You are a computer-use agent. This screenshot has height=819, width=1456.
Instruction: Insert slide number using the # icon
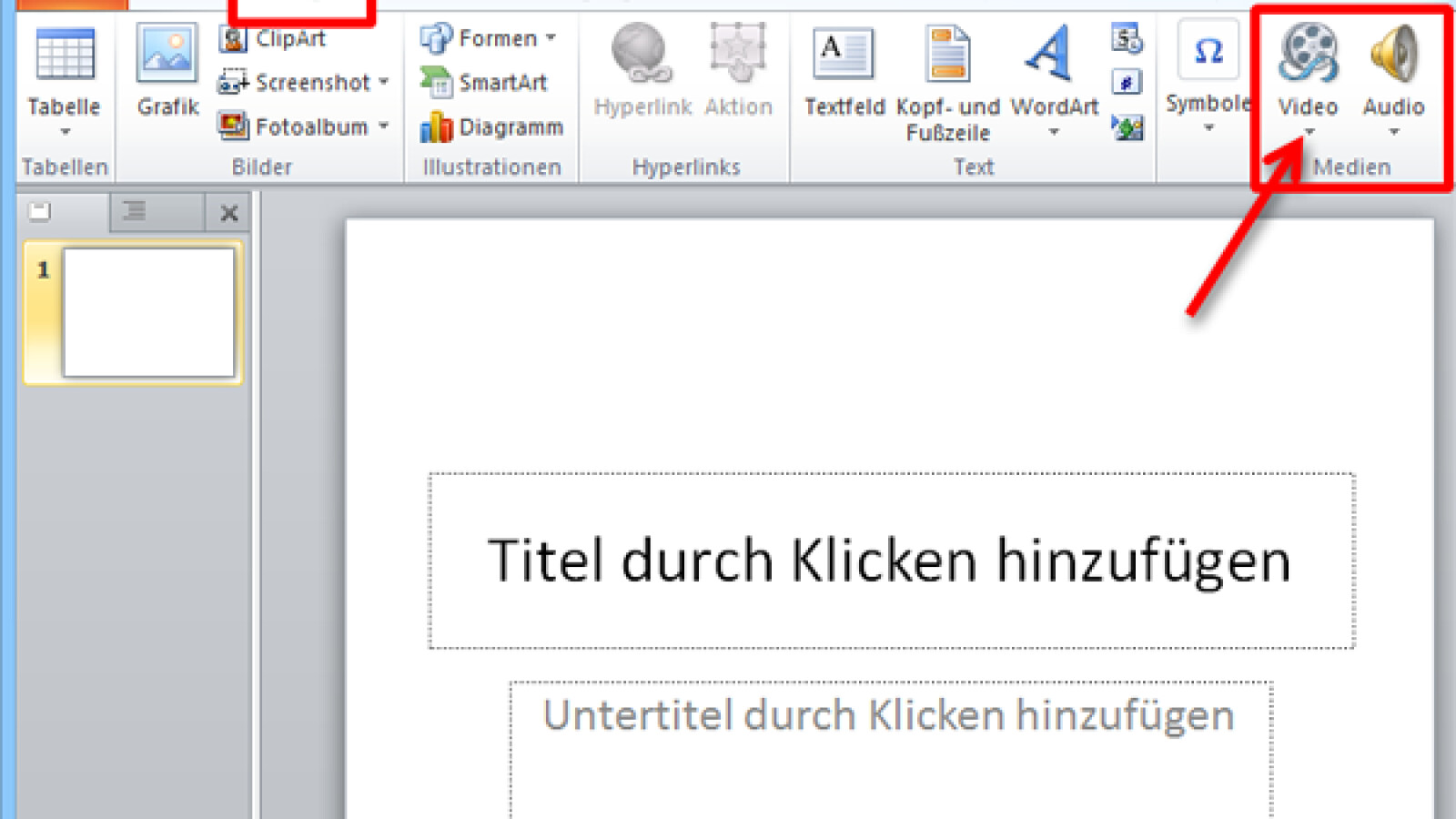point(1127,83)
